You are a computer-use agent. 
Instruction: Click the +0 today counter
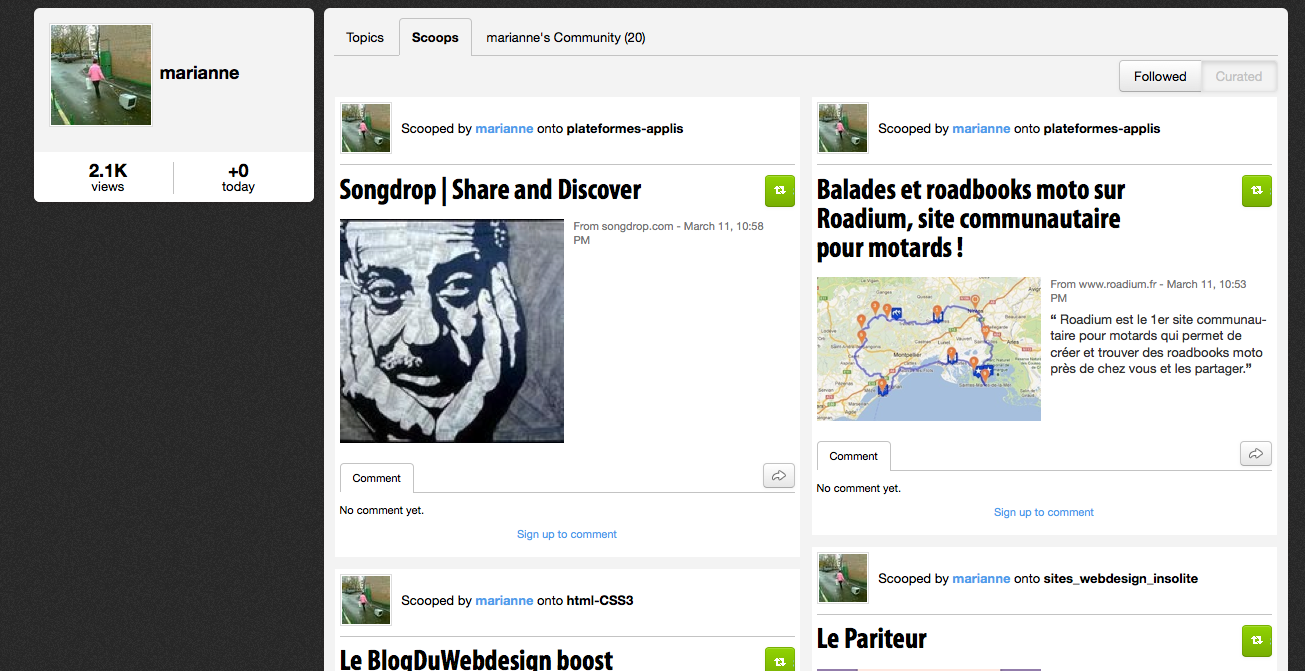tap(238, 177)
